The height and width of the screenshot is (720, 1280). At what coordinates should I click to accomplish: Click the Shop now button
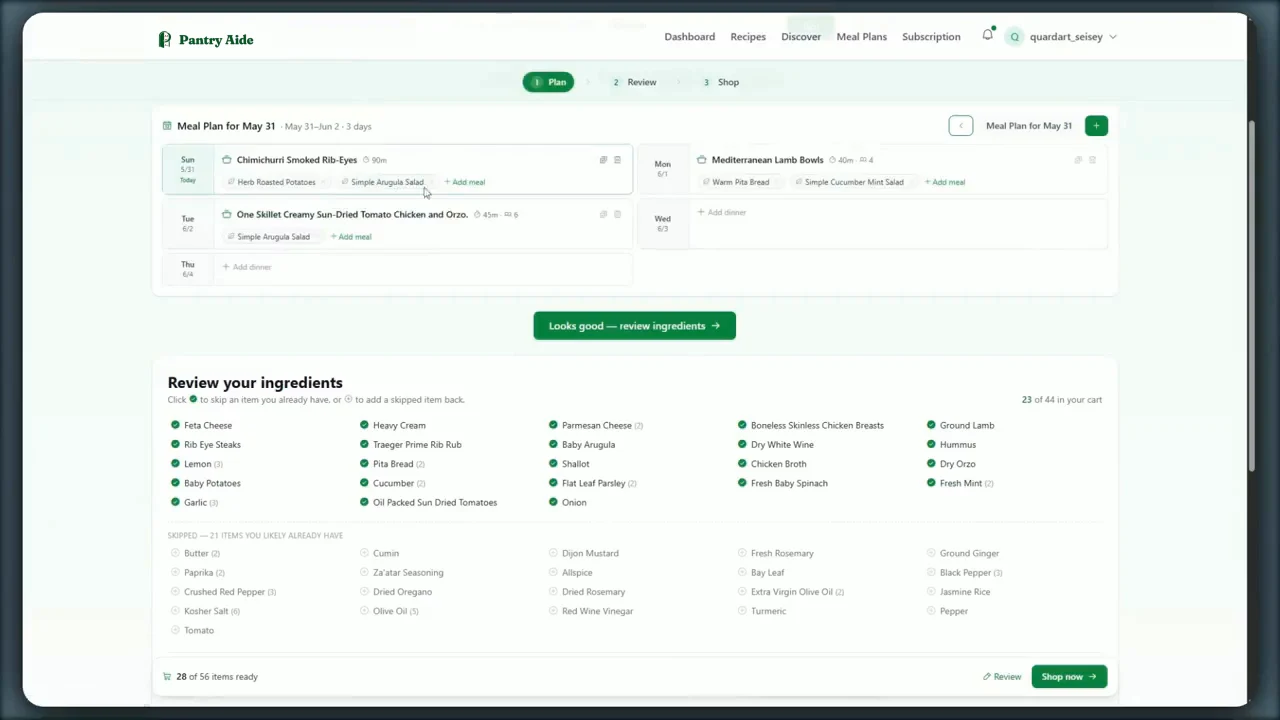point(1069,677)
